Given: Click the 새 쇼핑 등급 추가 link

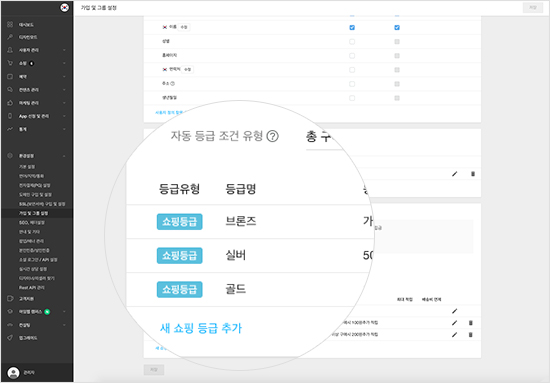Looking at the screenshot, I should 201,328.
